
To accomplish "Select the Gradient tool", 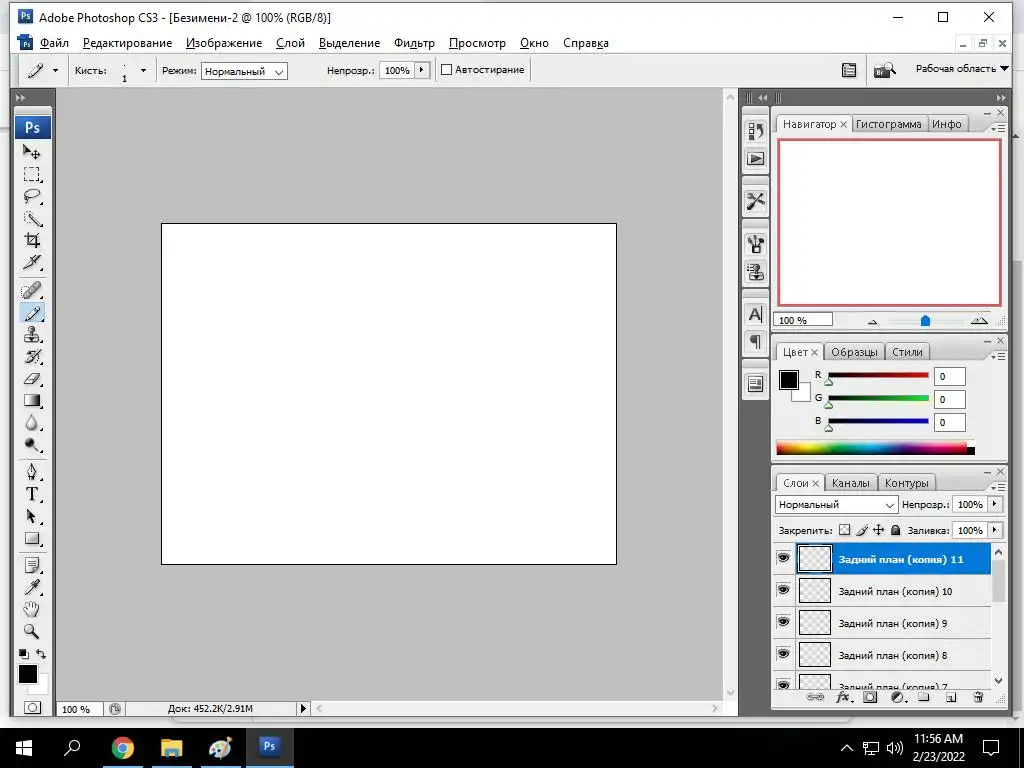I will tap(32, 401).
